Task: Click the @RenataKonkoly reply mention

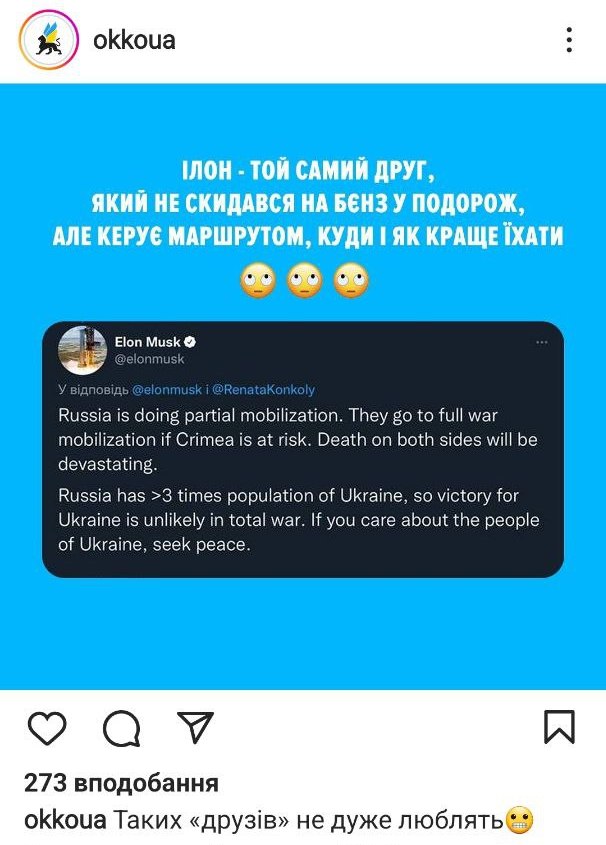Action: 263,389
